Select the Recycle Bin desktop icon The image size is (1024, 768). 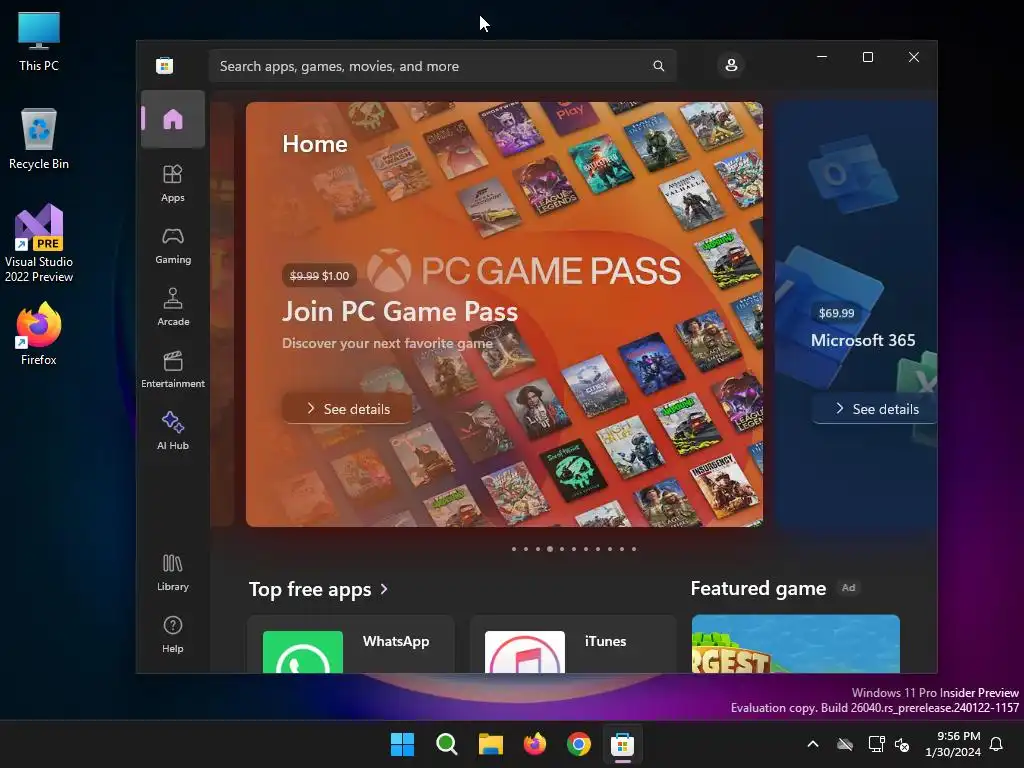pos(39,139)
